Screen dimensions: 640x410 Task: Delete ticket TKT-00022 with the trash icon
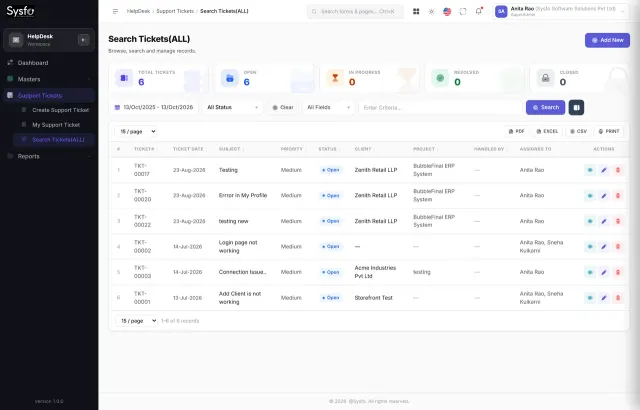tap(618, 221)
